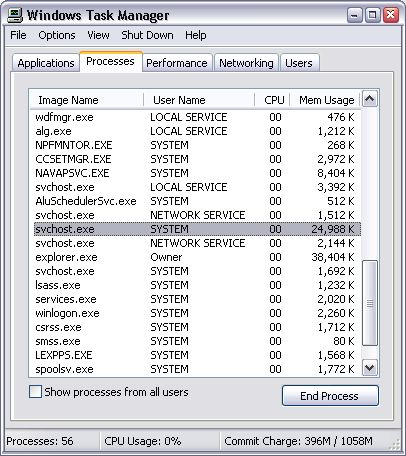The width and height of the screenshot is (406, 456).
Task: Click the Task Manager title bar icon
Action: click(x=15, y=15)
